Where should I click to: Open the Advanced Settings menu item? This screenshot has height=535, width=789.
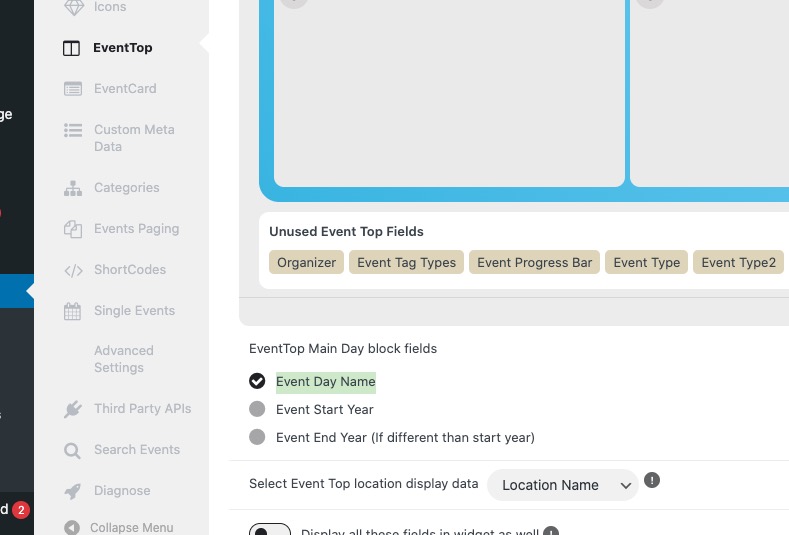(124, 359)
